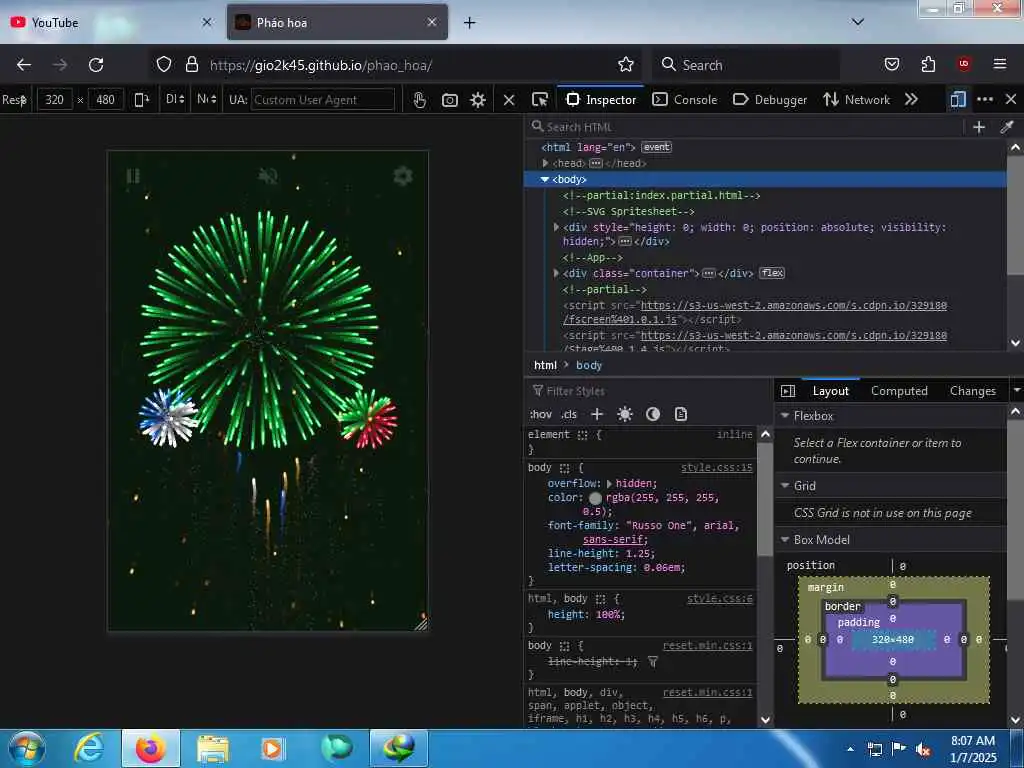The height and width of the screenshot is (768, 1024).
Task: Close the DevTools panel
Action: pos(1011,99)
